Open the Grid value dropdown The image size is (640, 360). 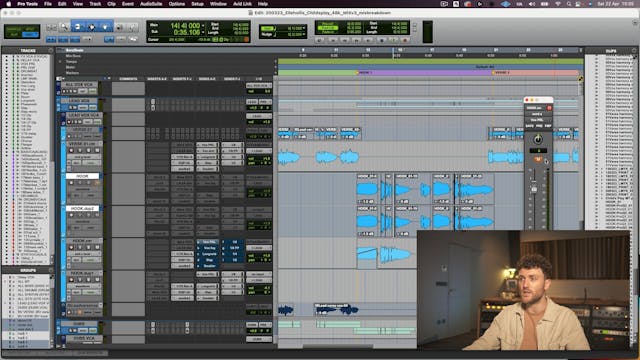(x=304, y=29)
